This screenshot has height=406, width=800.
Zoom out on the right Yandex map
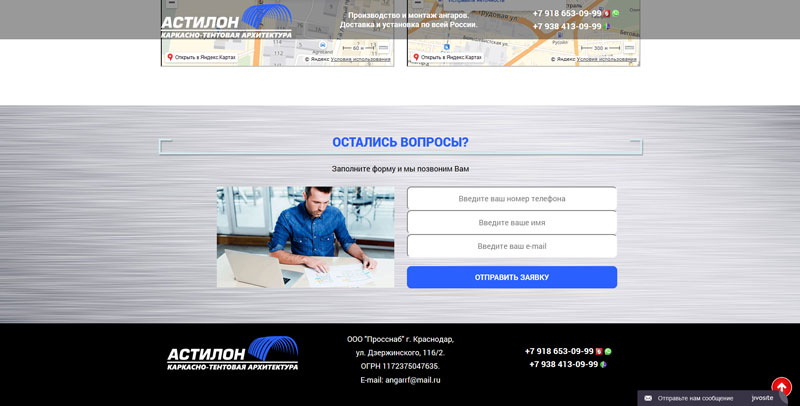pos(418,3)
